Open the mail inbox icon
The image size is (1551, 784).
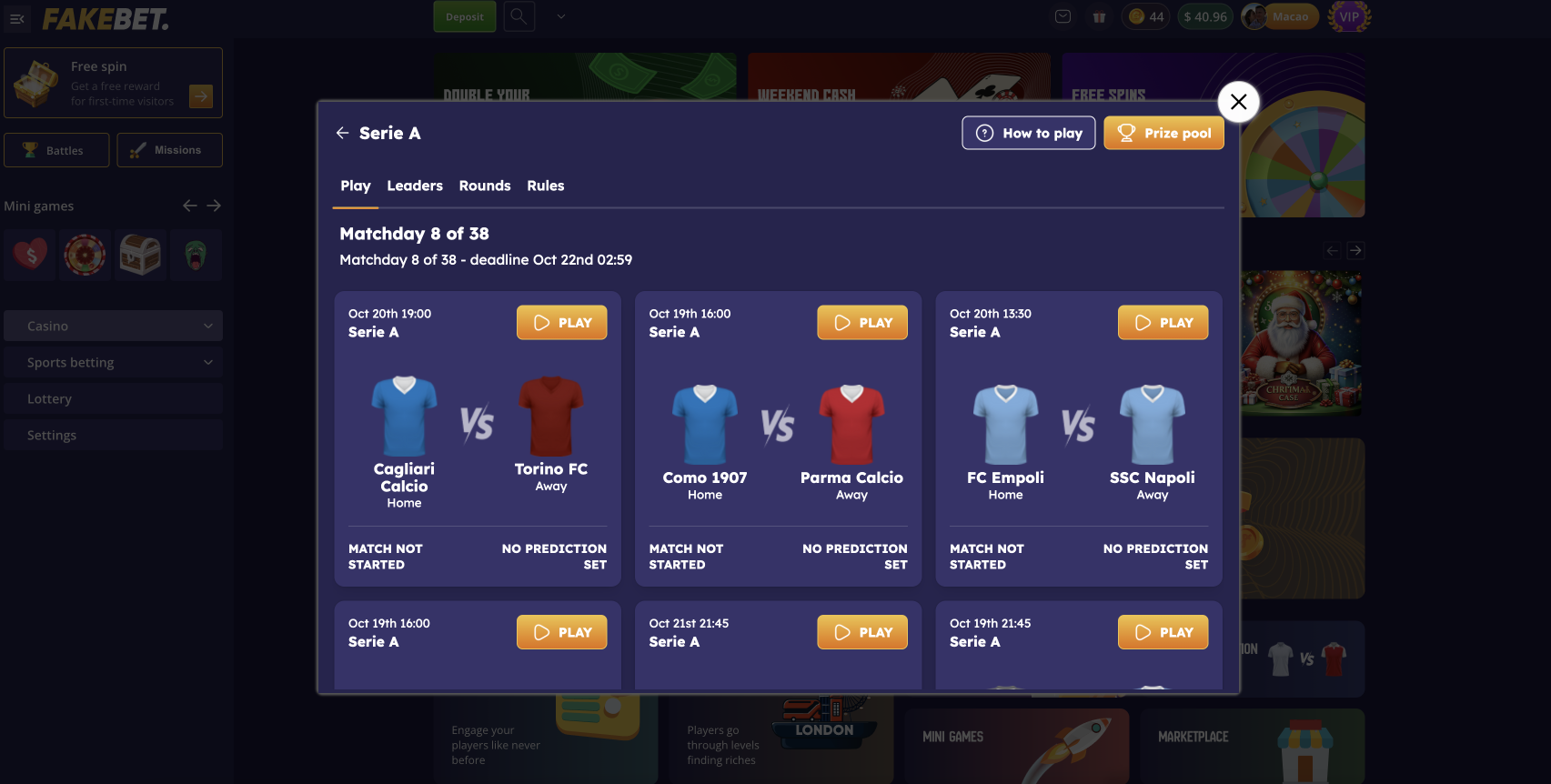point(1063,16)
